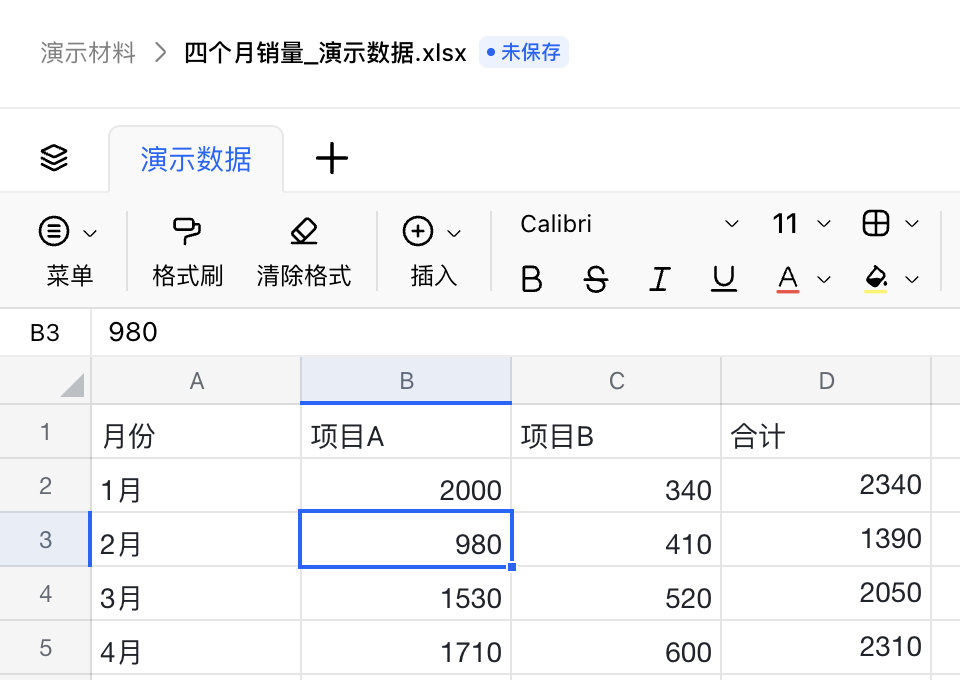Add a new sheet with plus icon
Image resolution: width=960 pixels, height=680 pixels.
(x=332, y=158)
